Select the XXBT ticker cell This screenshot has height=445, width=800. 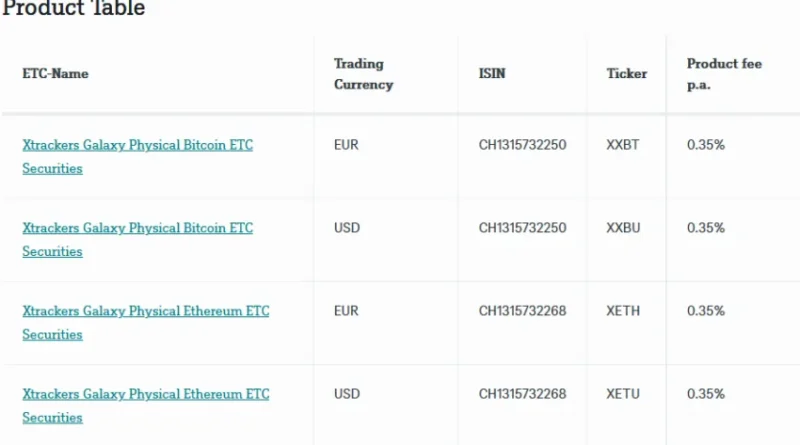click(x=622, y=145)
